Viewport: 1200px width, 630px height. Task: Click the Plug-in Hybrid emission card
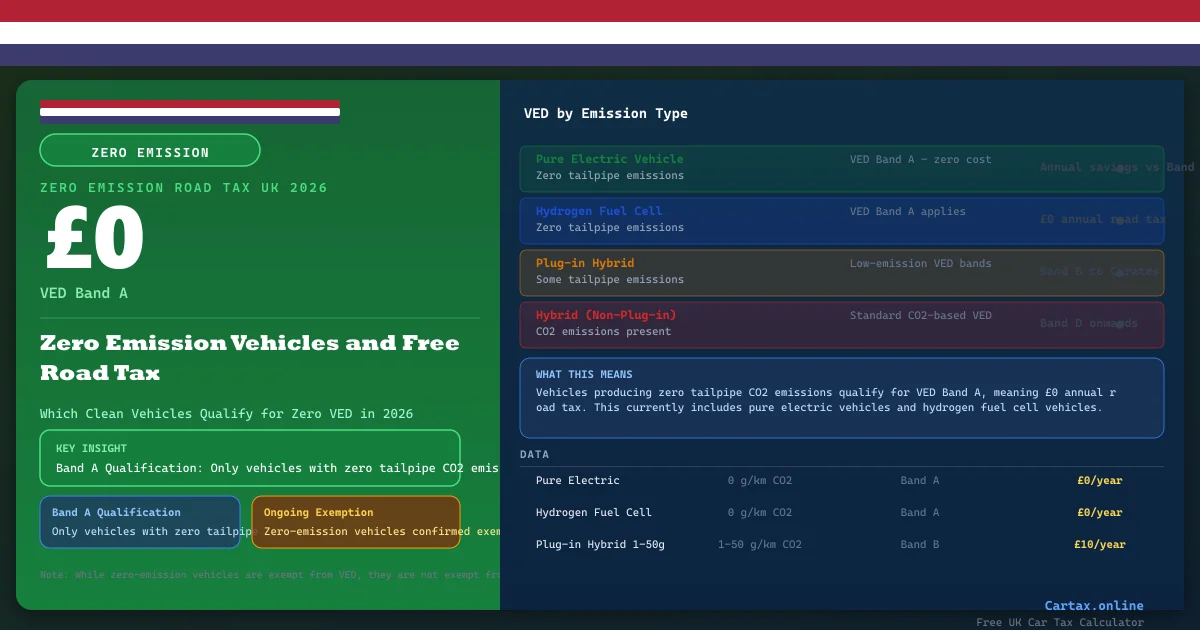[841, 272]
